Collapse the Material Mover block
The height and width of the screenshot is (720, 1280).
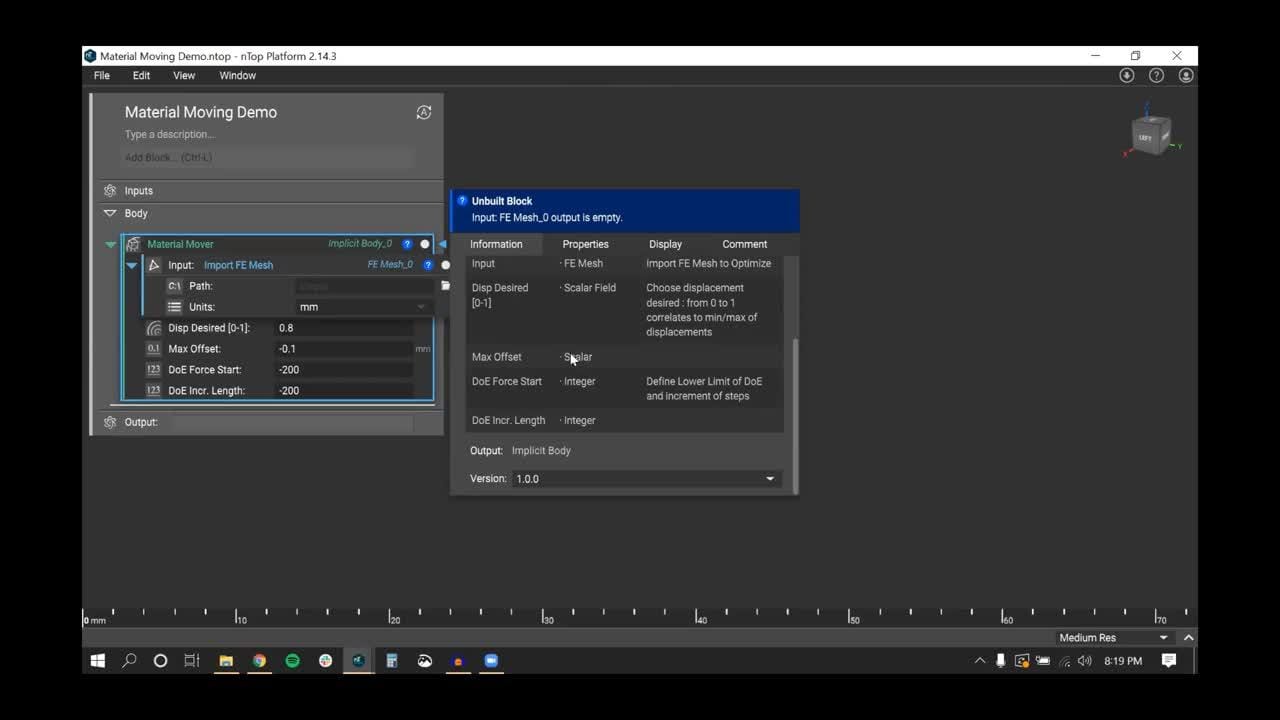click(x=111, y=244)
